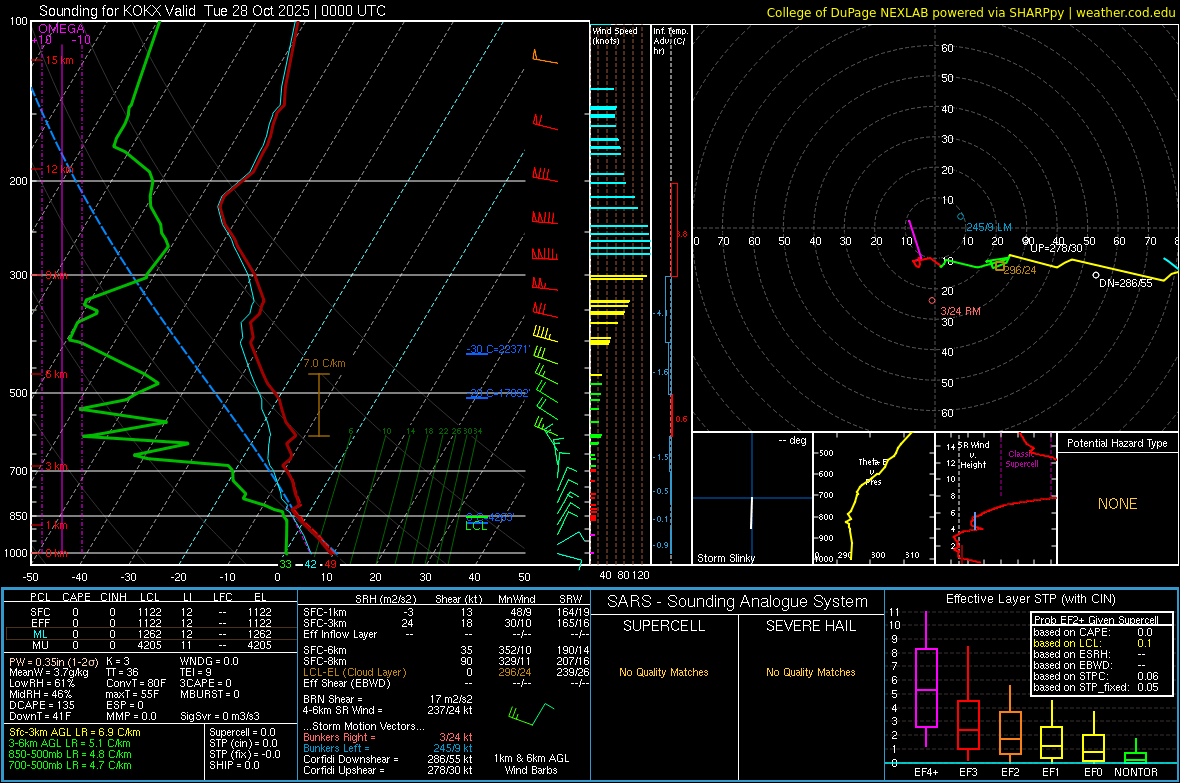The image size is (1180, 783).
Task: Click the DN=286/55 hodograph label
Action: point(1125,283)
